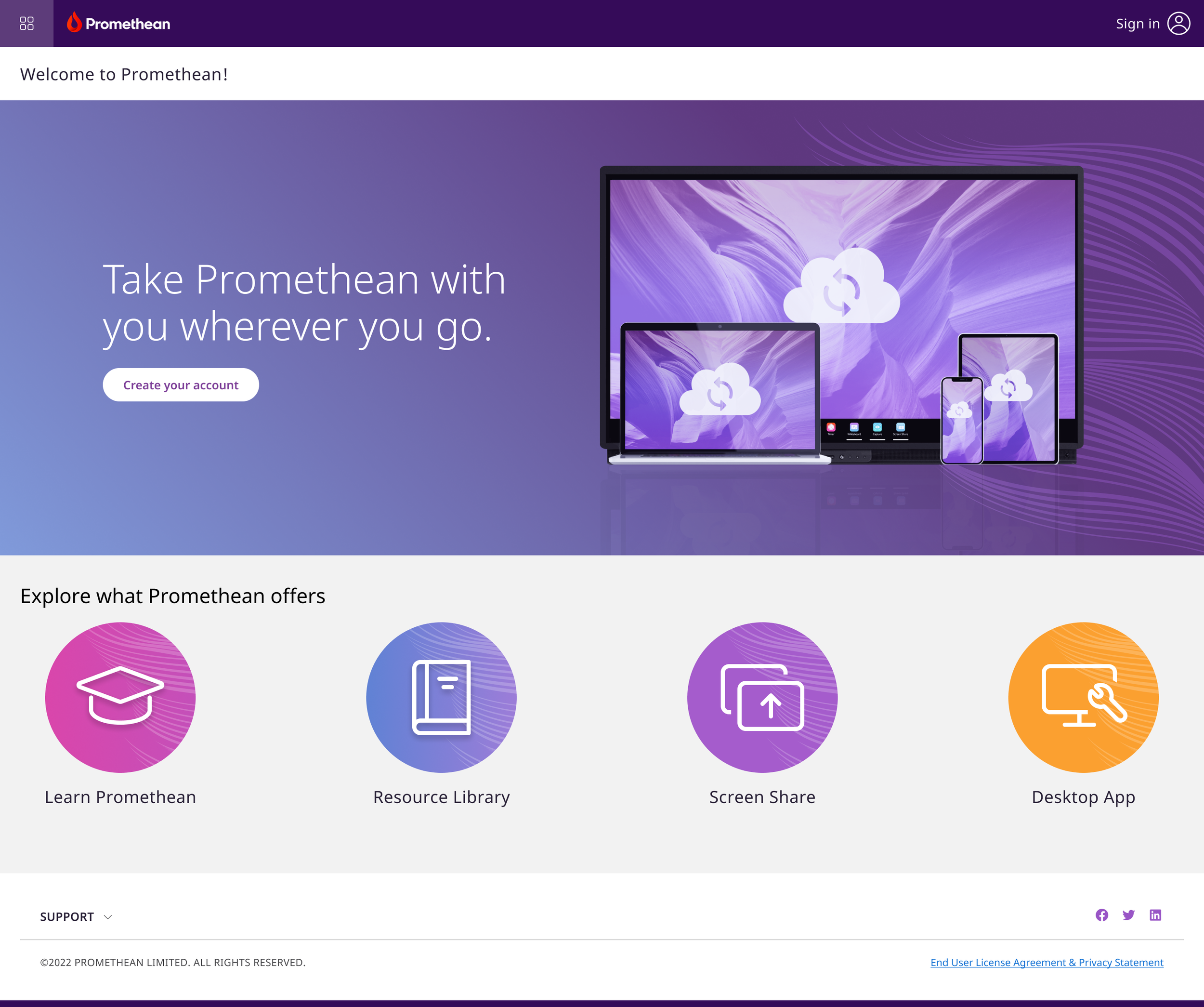Click the Welcome to Promethean! heading
Image resolution: width=1204 pixels, height=1007 pixels.
click(124, 75)
